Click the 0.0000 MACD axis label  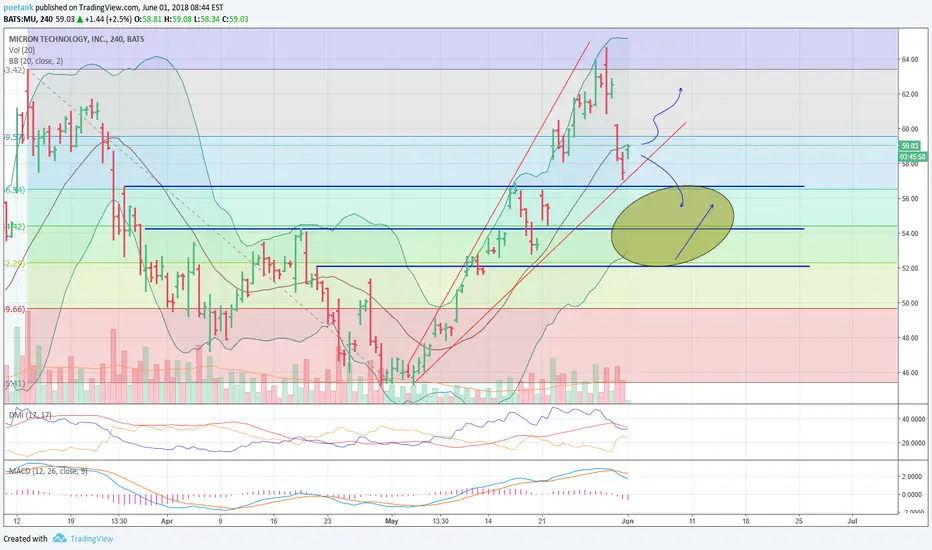pyautogui.click(x=912, y=495)
